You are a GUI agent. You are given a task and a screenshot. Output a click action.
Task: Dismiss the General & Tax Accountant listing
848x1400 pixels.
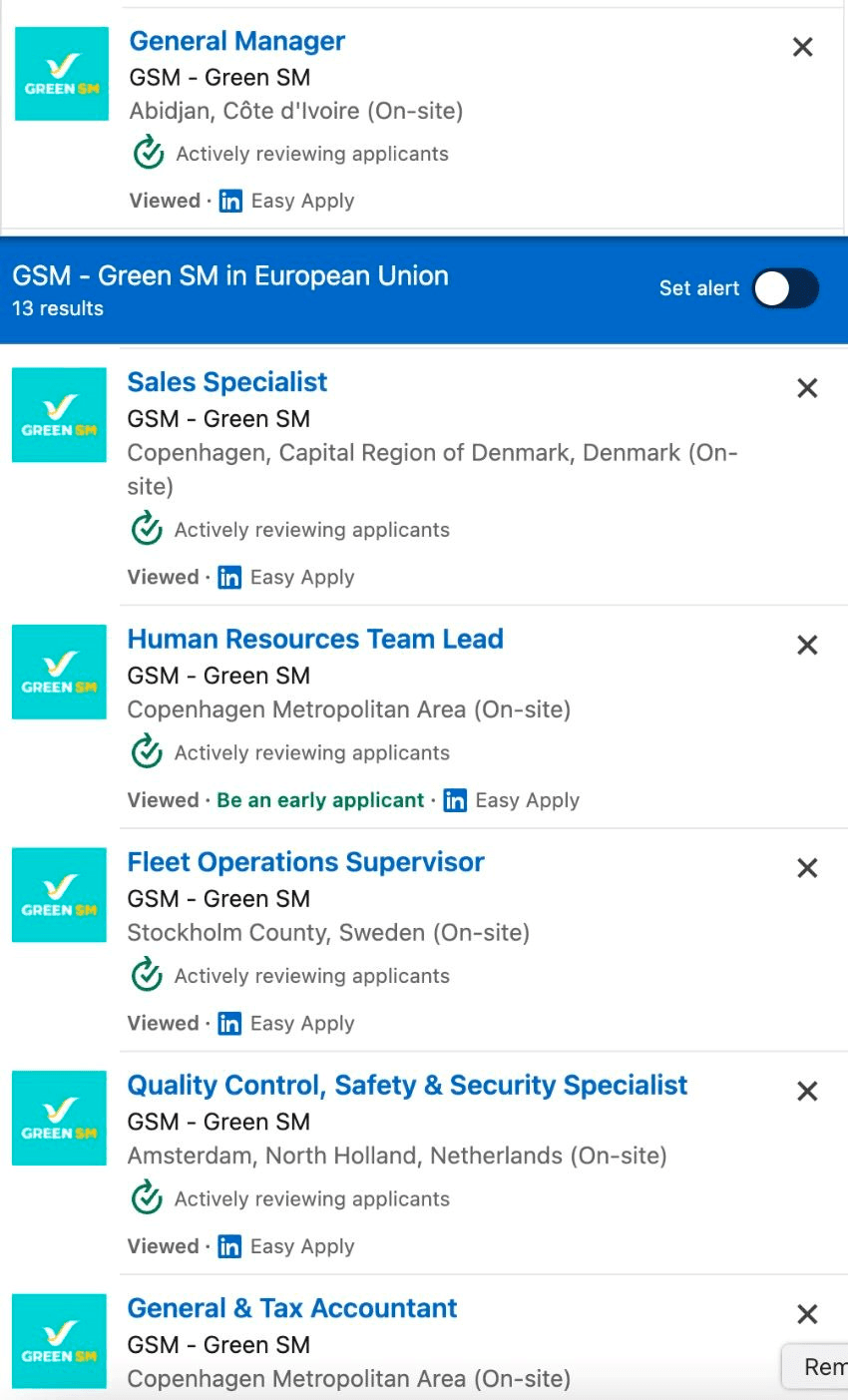[807, 1314]
